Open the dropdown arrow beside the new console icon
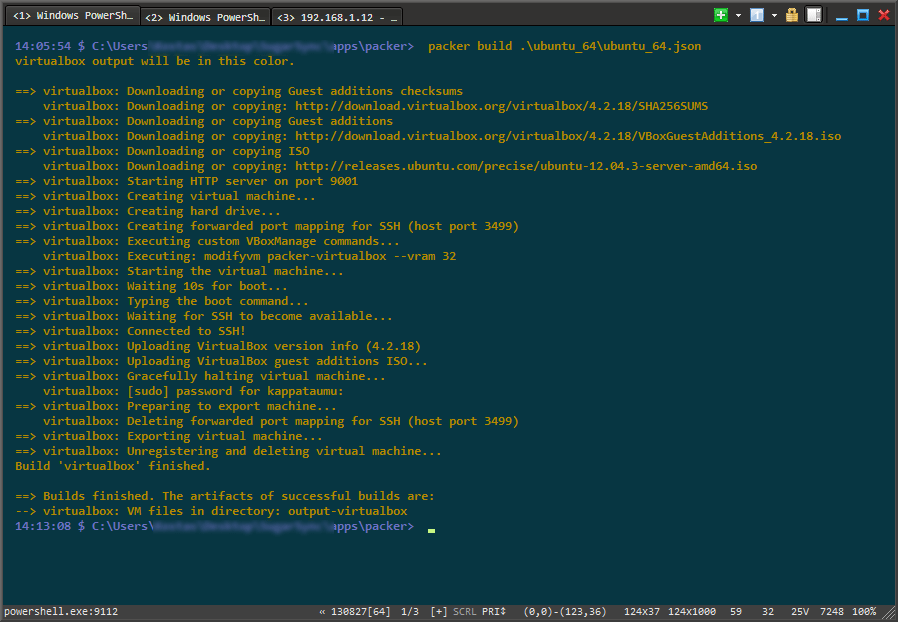The image size is (898, 622). [738, 15]
